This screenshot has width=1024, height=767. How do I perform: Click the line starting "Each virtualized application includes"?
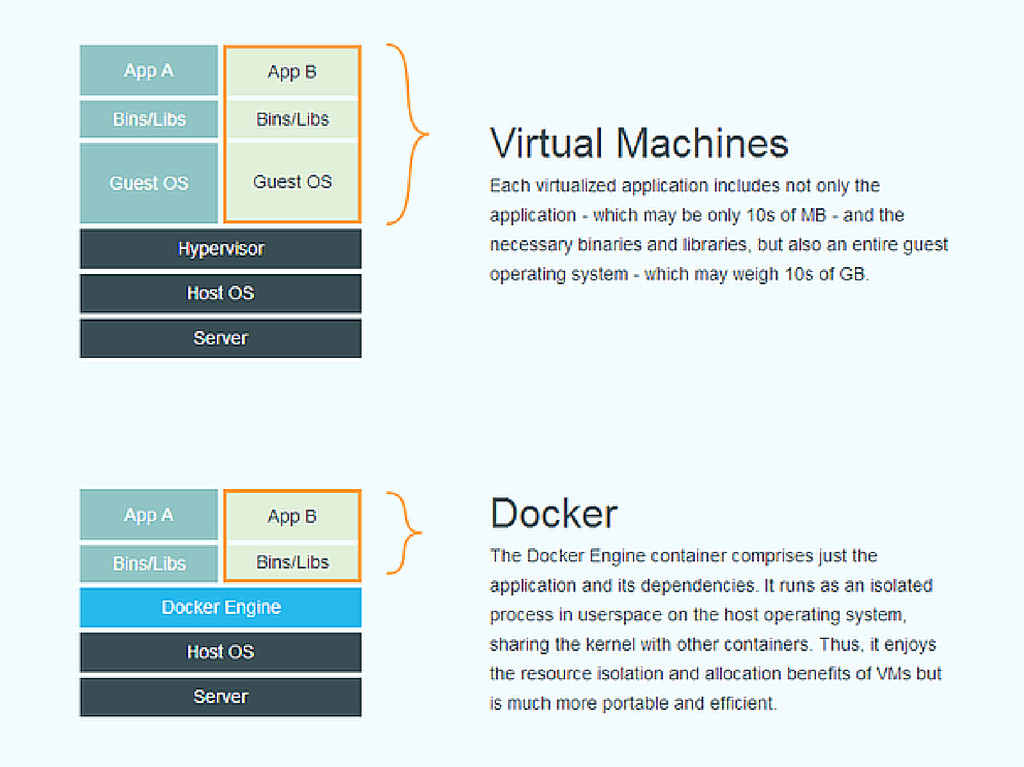pyautogui.click(x=684, y=186)
